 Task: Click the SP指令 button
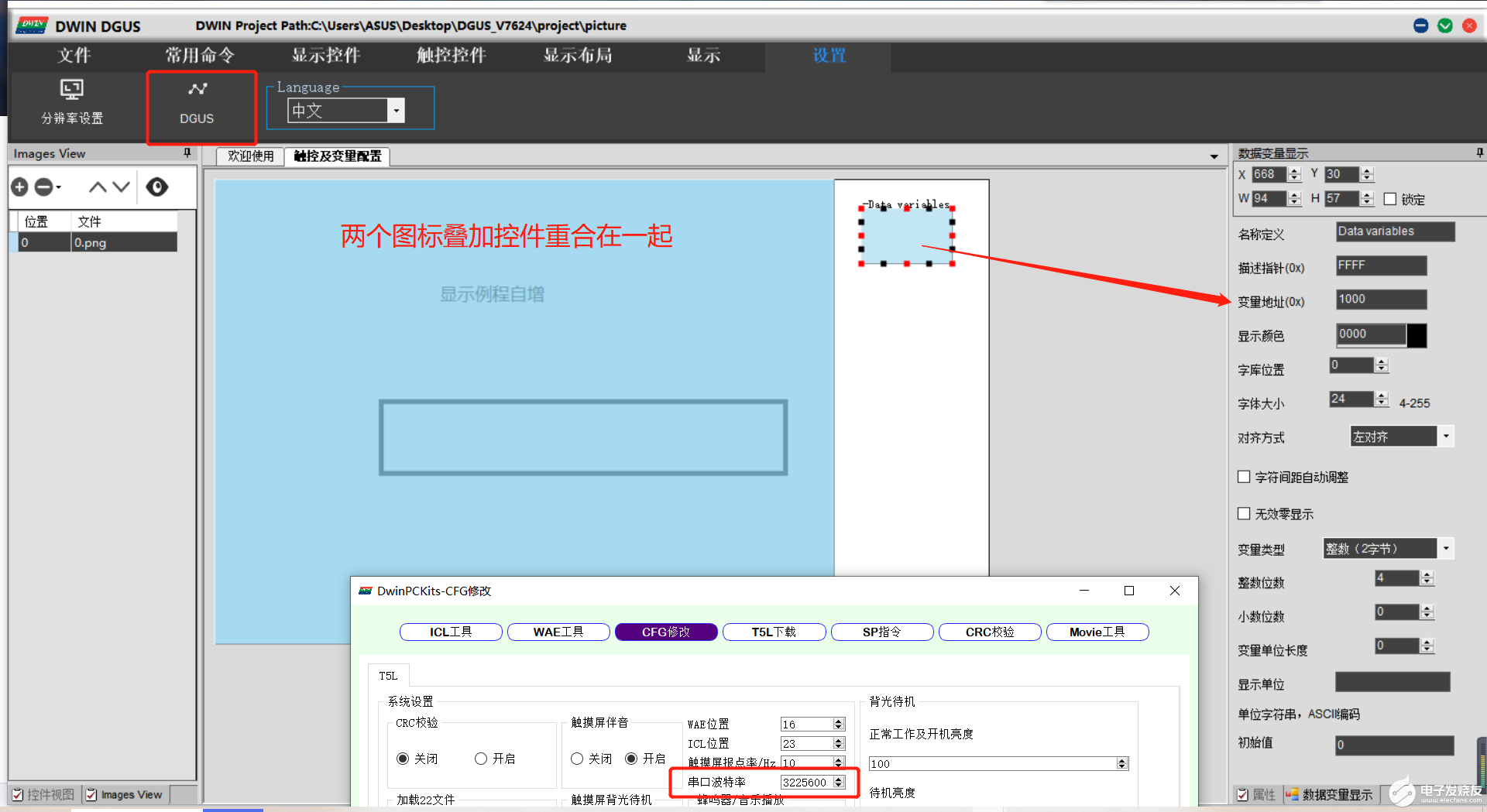(882, 632)
